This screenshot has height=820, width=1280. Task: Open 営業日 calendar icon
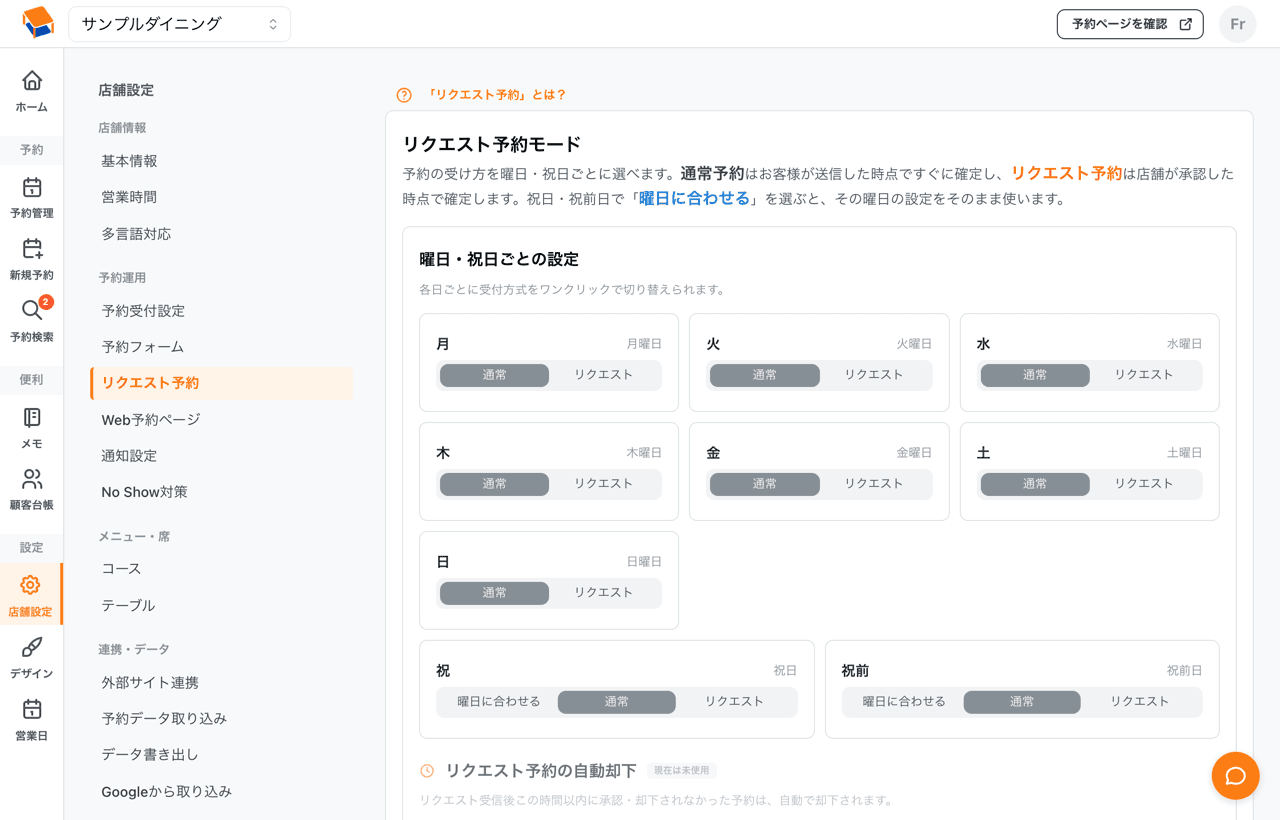32,709
